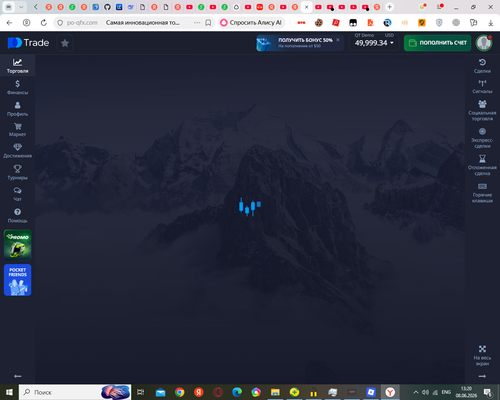The height and width of the screenshot is (400, 500).
Task: Open Mail app from taskbar
Action: [x=160, y=392]
